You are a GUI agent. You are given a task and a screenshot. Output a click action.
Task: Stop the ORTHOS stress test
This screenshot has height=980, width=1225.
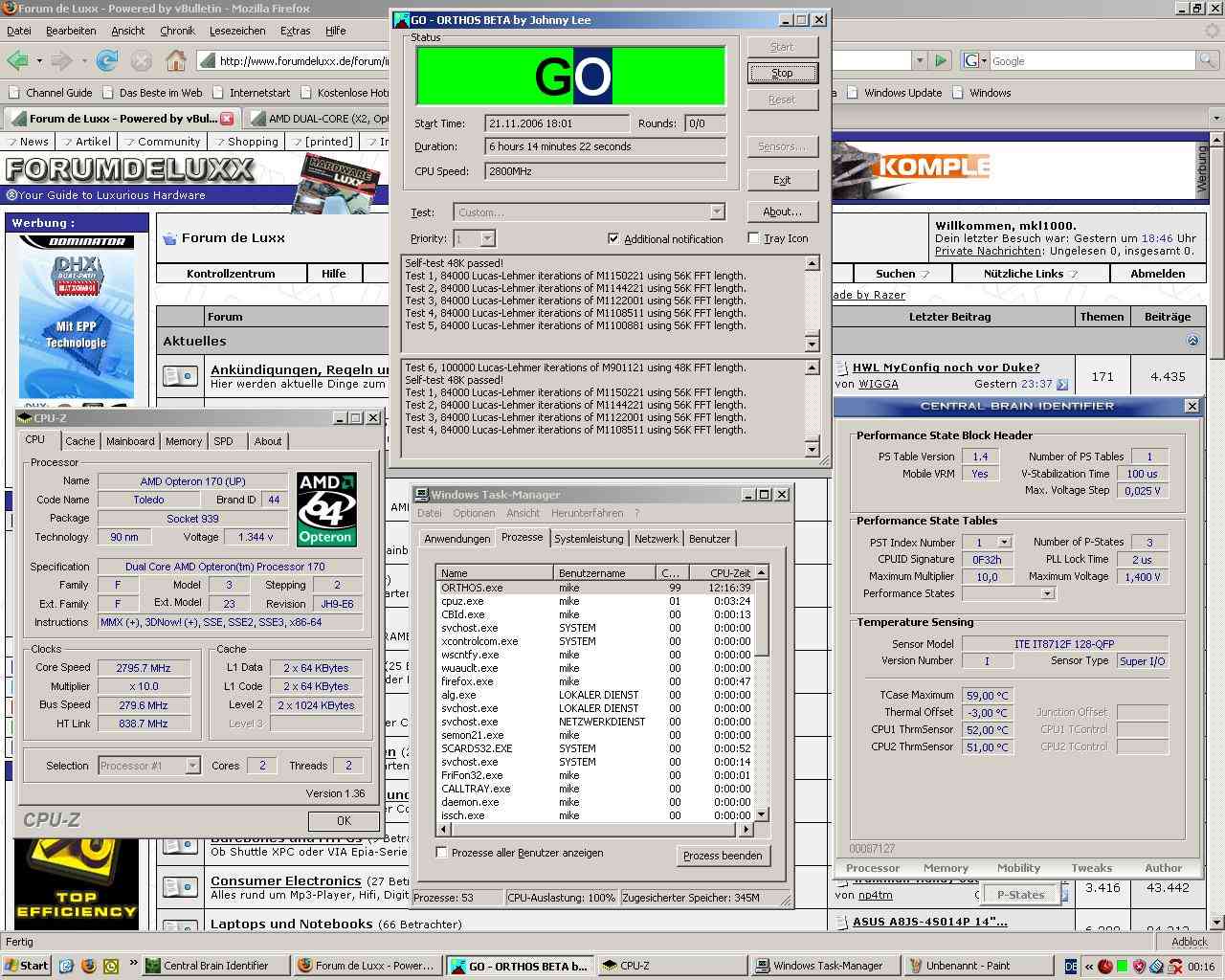tap(782, 73)
